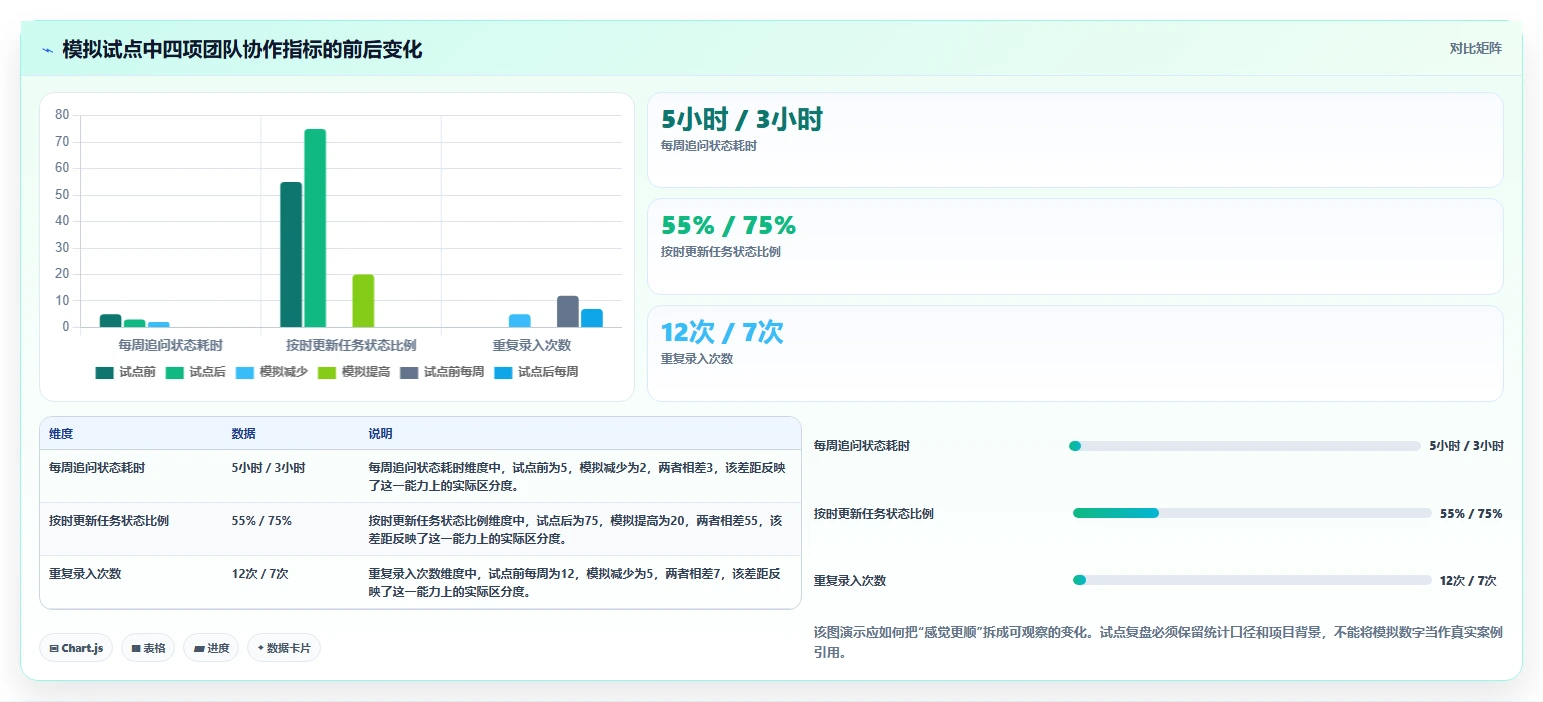Click 每周追问状态耗时 progress bar
Screen dimensions: 1543x702
[x=1245, y=446]
